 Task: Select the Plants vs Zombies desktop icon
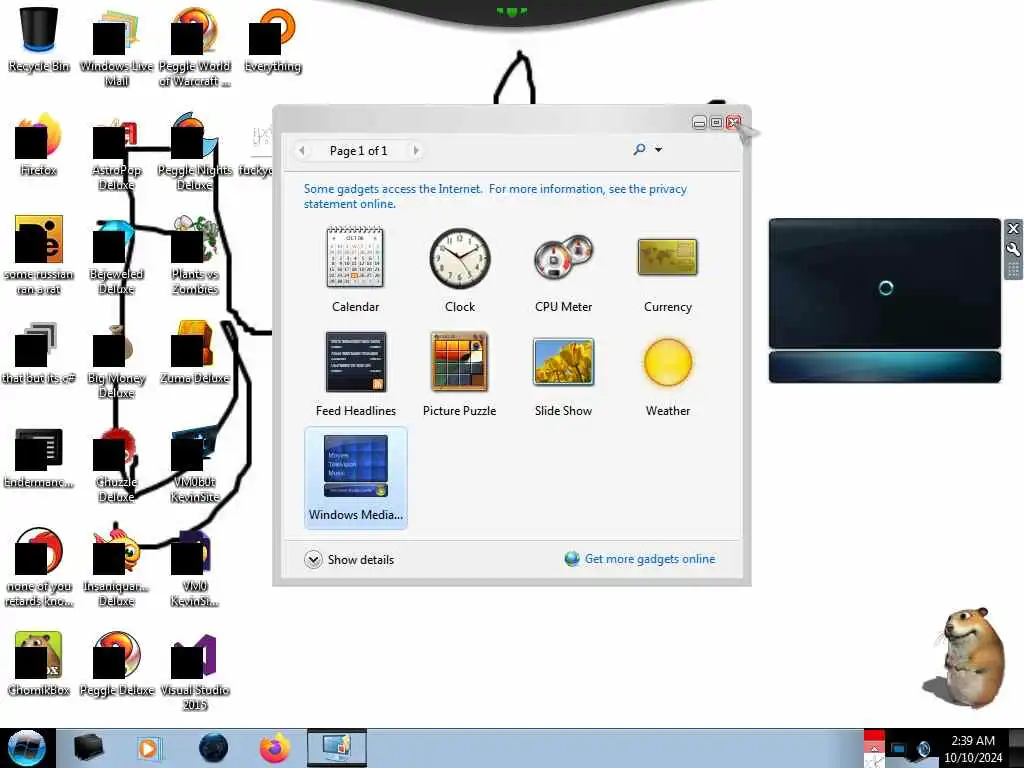pos(195,255)
